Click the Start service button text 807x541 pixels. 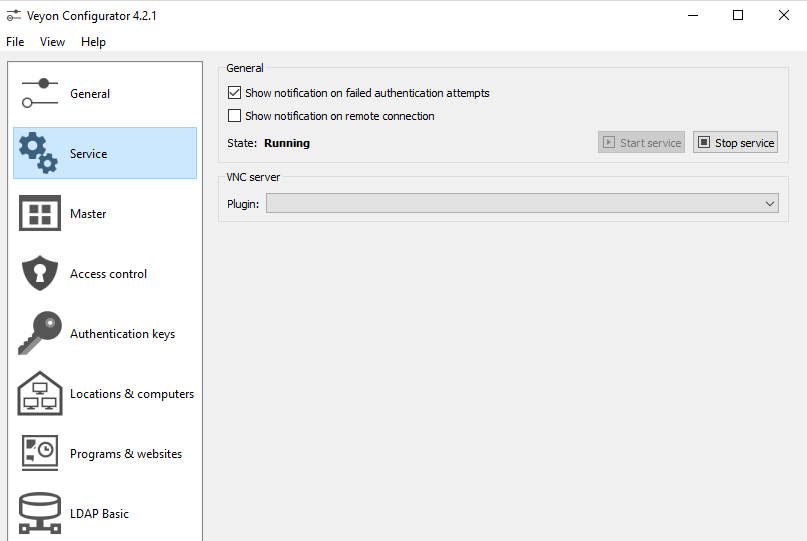651,143
